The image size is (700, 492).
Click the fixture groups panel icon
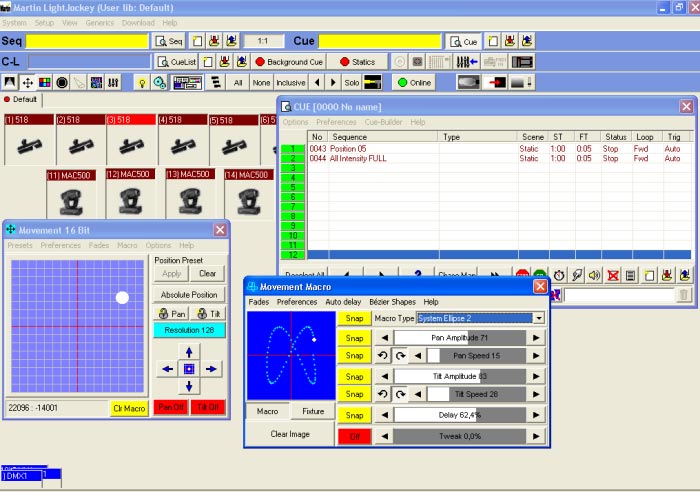click(x=187, y=83)
